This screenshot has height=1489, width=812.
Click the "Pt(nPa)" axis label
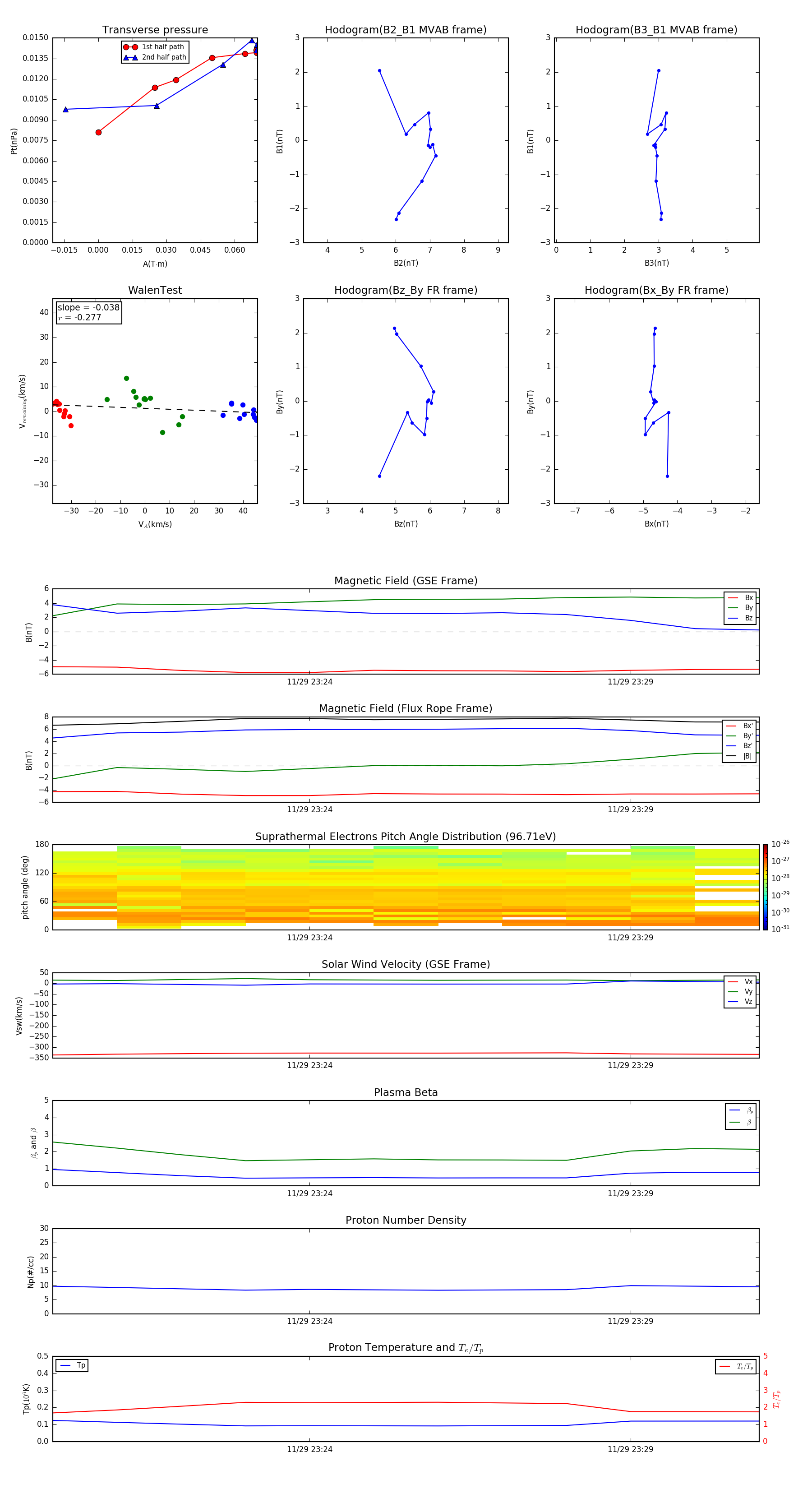pos(14,140)
